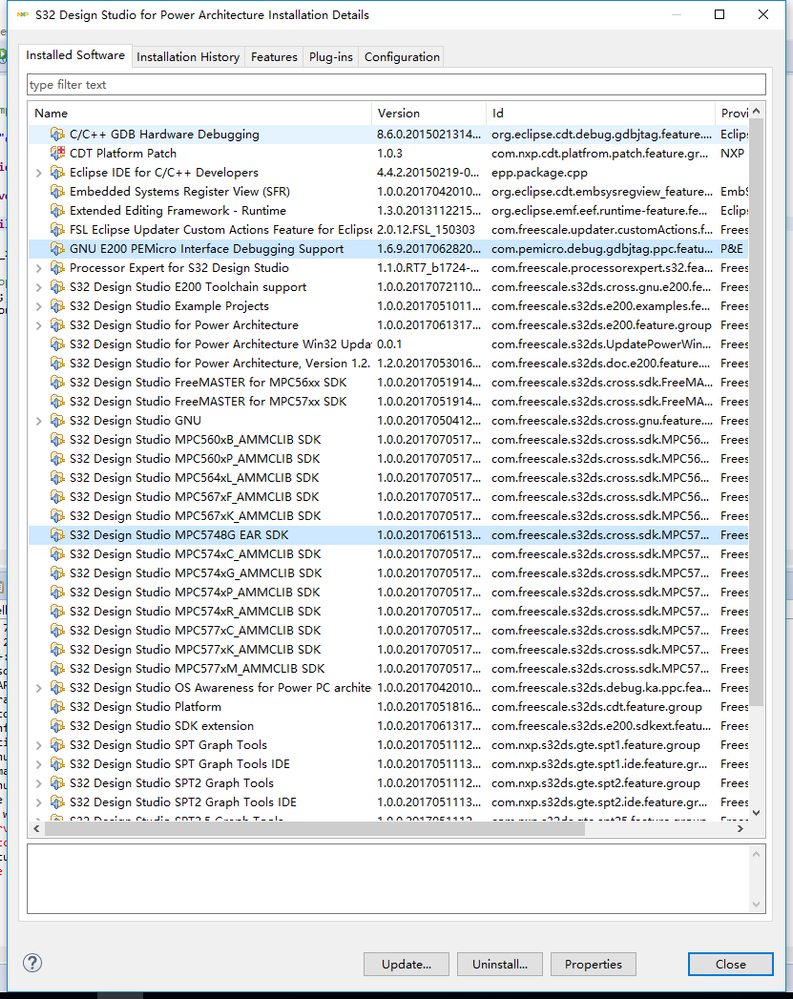Sort list by Name column header
The image size is (793, 999).
point(199,113)
